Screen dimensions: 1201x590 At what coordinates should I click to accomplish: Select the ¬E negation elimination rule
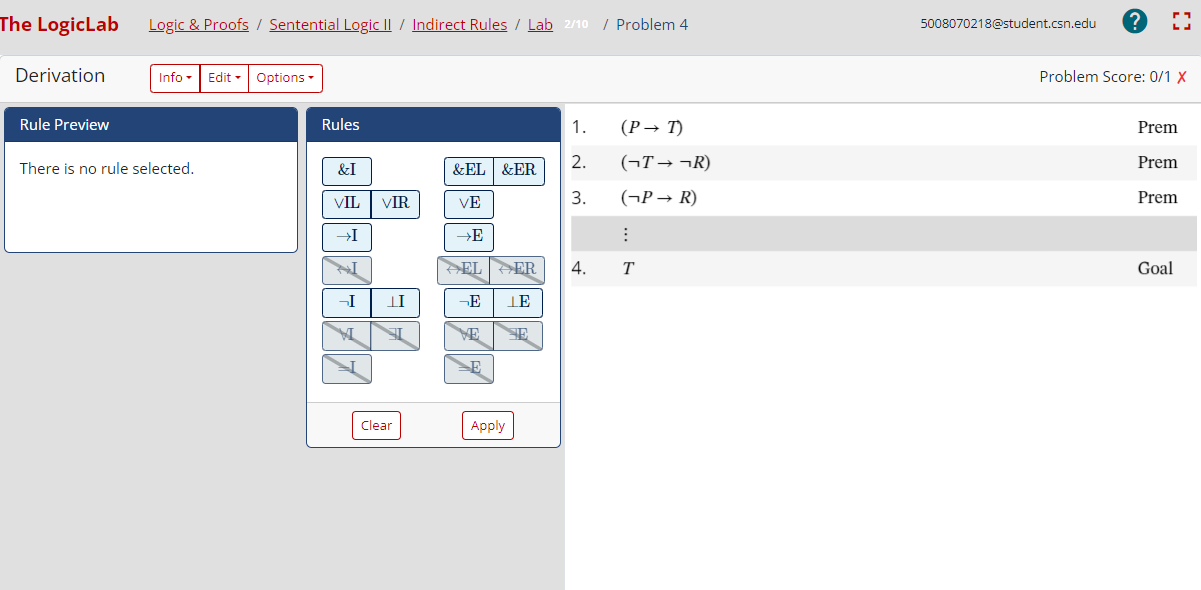point(469,302)
